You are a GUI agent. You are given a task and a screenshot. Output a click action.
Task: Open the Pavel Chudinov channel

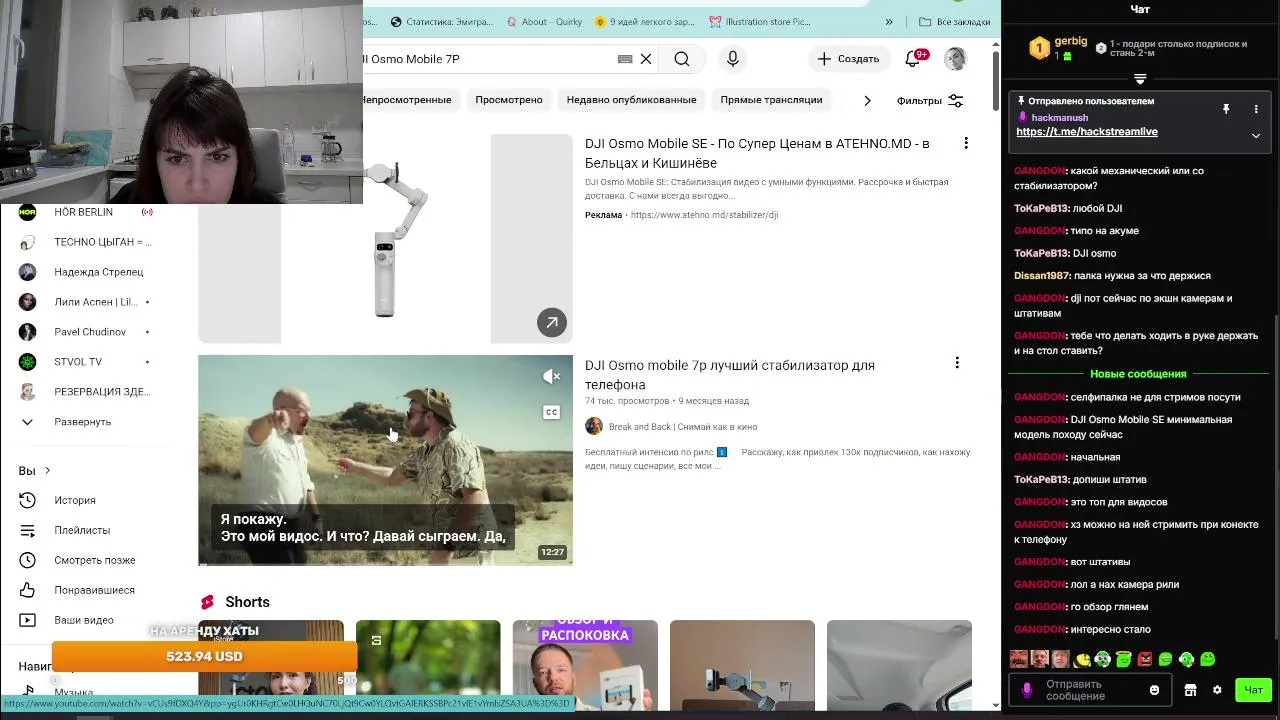point(90,332)
